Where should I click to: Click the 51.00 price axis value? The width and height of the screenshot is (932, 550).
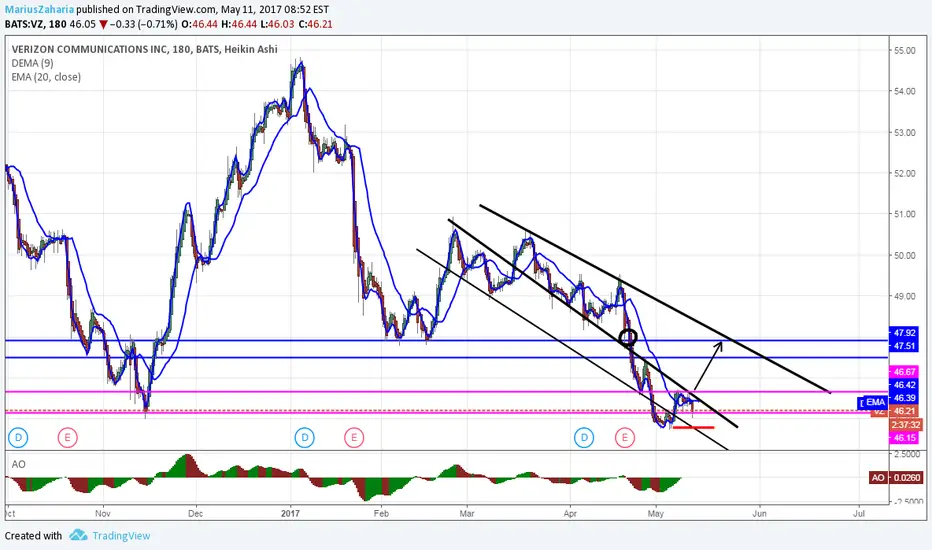(x=905, y=214)
